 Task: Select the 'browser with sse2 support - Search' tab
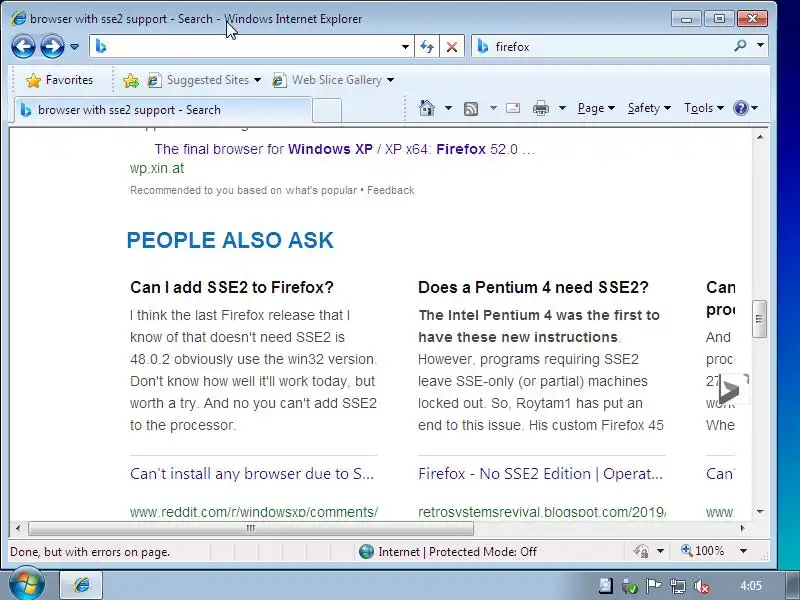tap(163, 110)
